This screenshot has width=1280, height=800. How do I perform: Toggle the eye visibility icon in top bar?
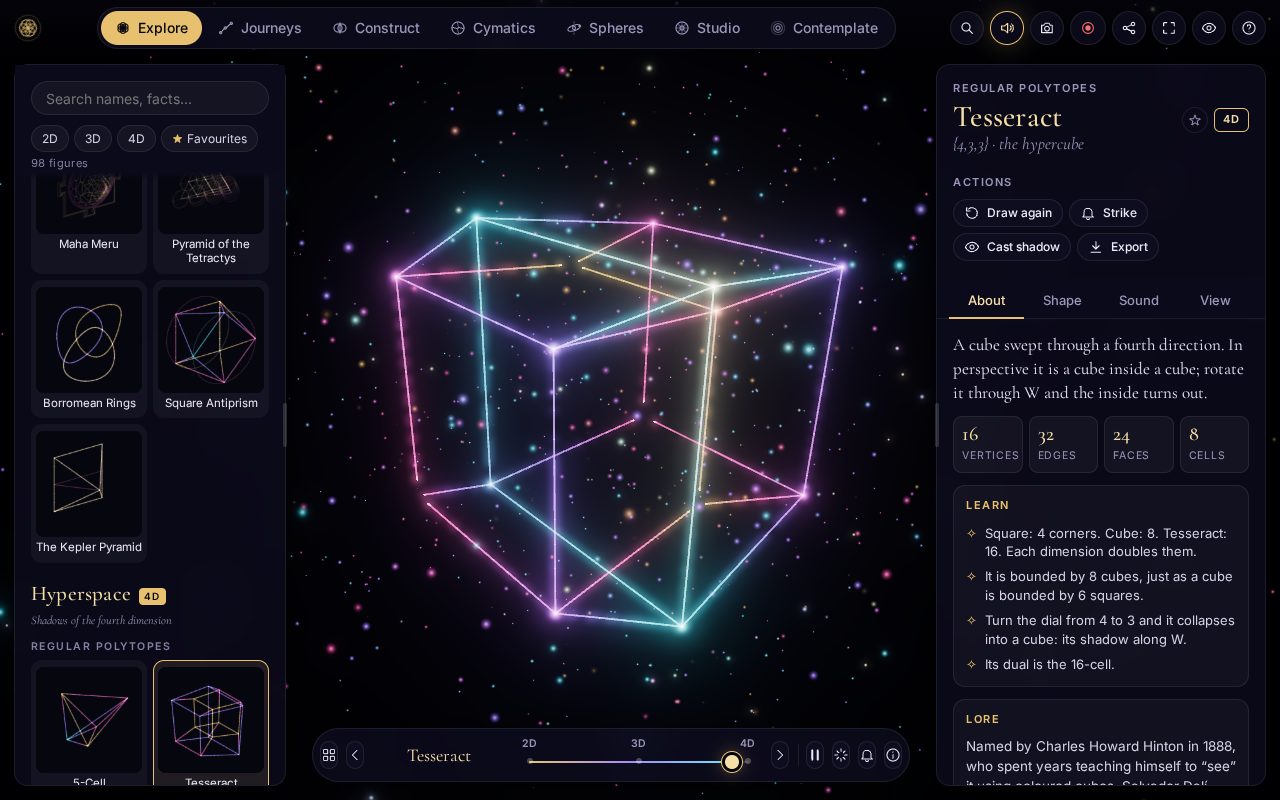(1209, 28)
